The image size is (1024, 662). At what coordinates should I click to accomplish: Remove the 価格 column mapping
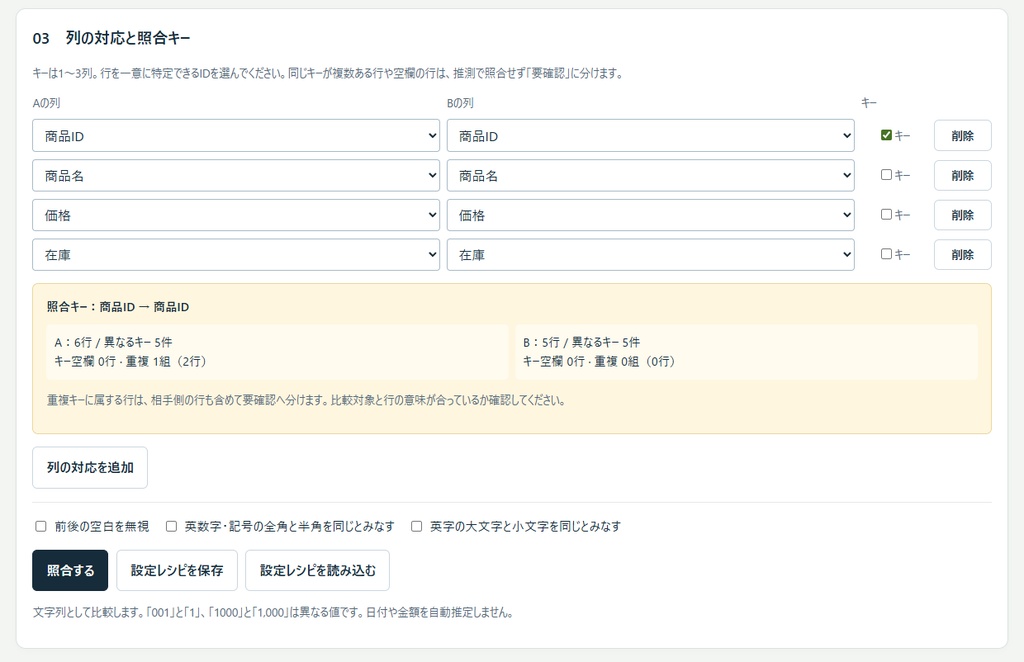coord(963,215)
